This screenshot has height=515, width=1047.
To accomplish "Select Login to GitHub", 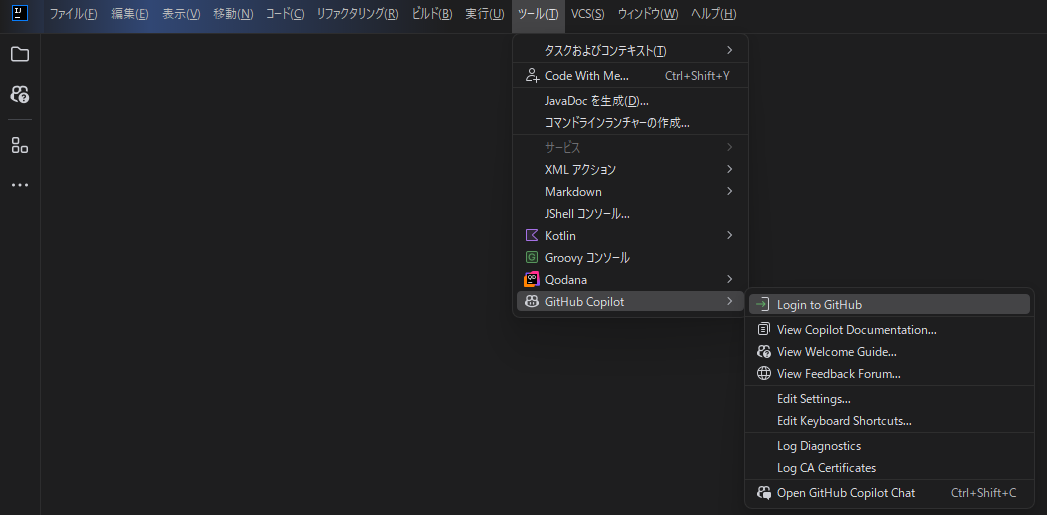I will (889, 305).
